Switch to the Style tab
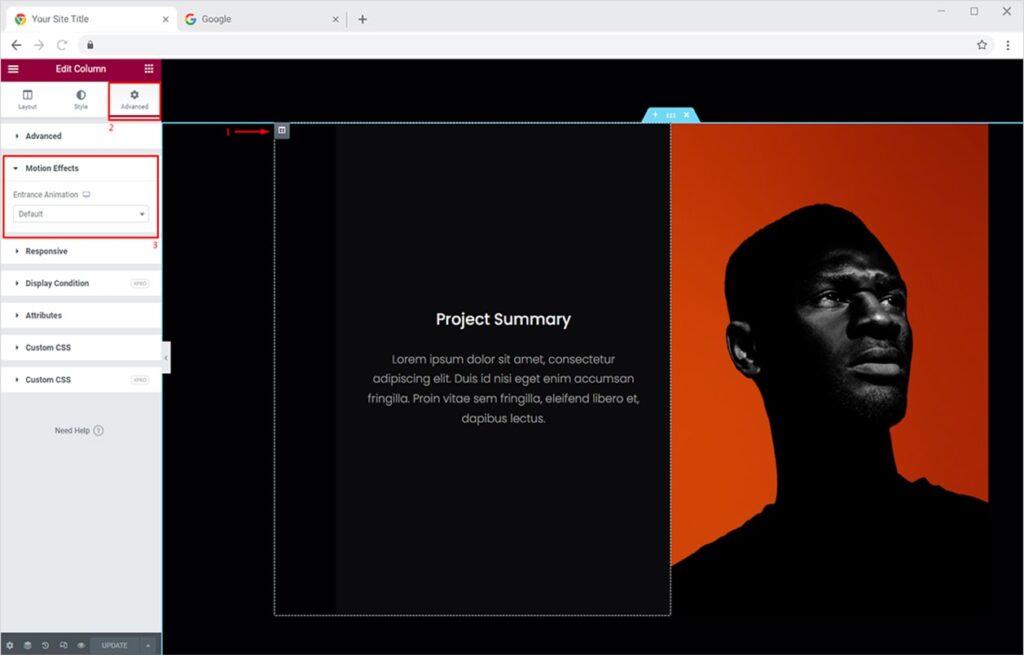The width and height of the screenshot is (1024, 655). tap(81, 99)
